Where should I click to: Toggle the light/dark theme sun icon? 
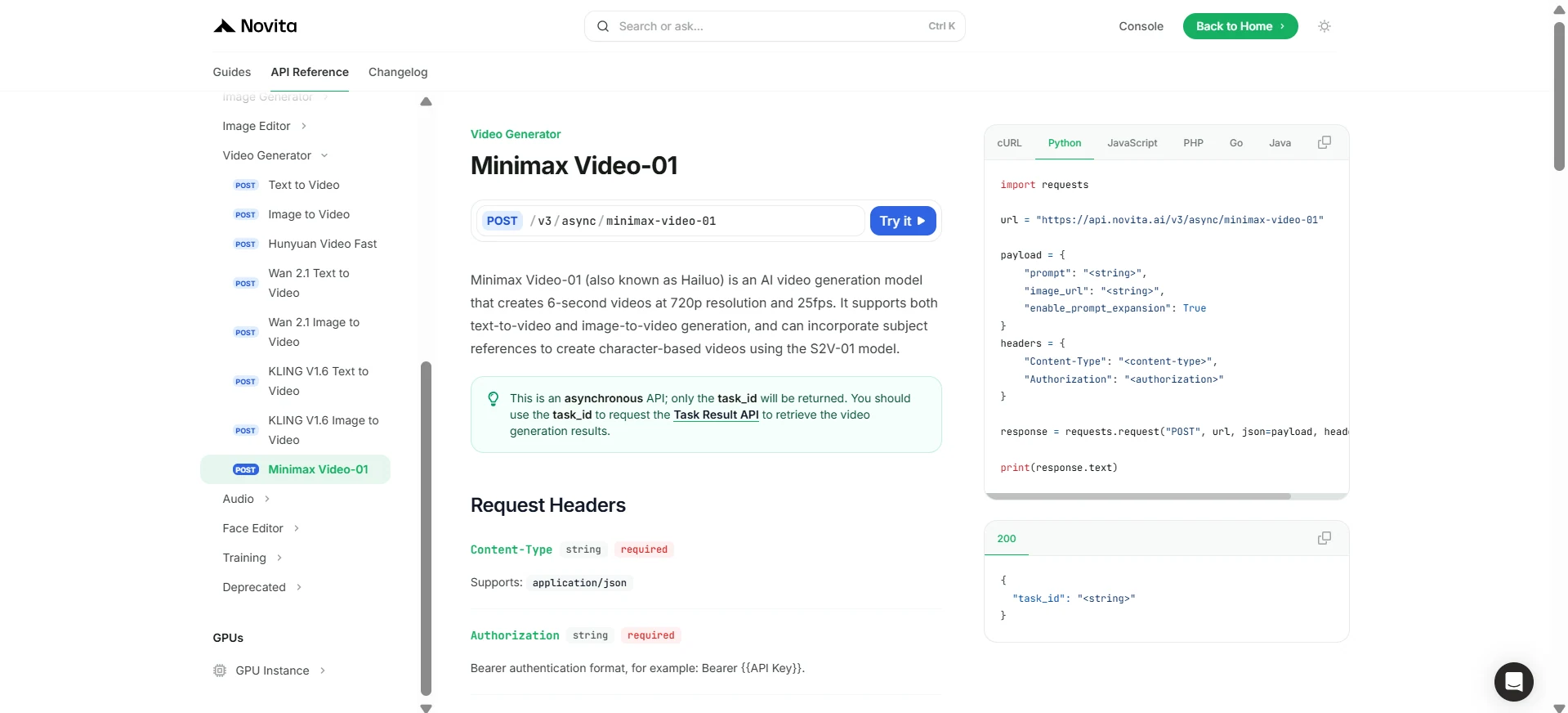coord(1325,26)
